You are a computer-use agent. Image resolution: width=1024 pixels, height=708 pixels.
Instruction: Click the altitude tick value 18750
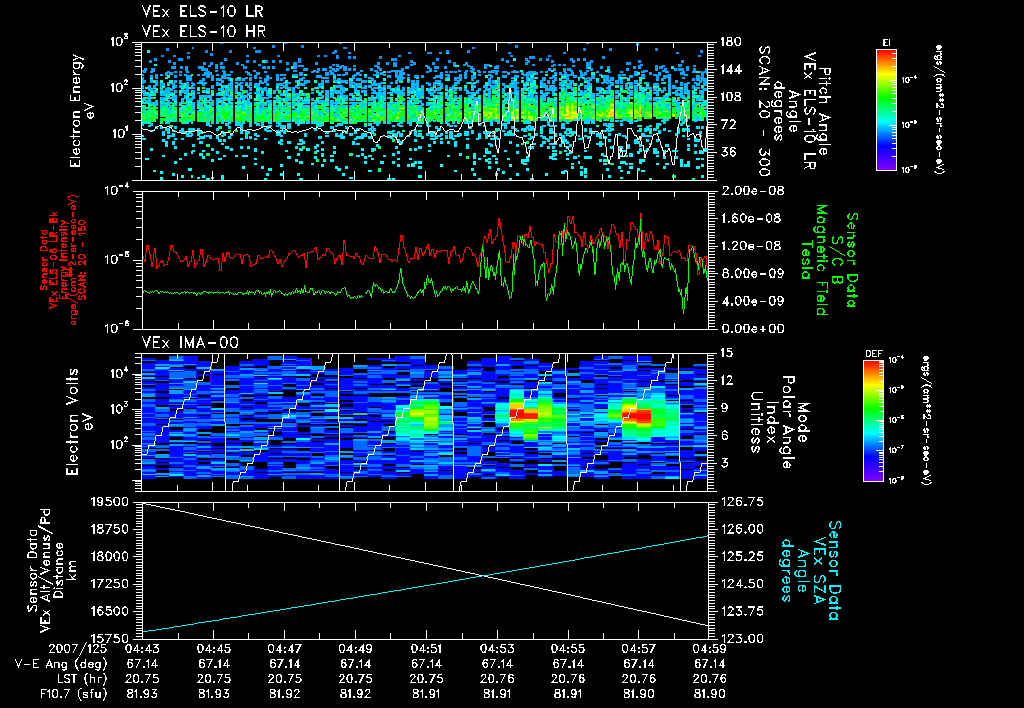[x=110, y=529]
